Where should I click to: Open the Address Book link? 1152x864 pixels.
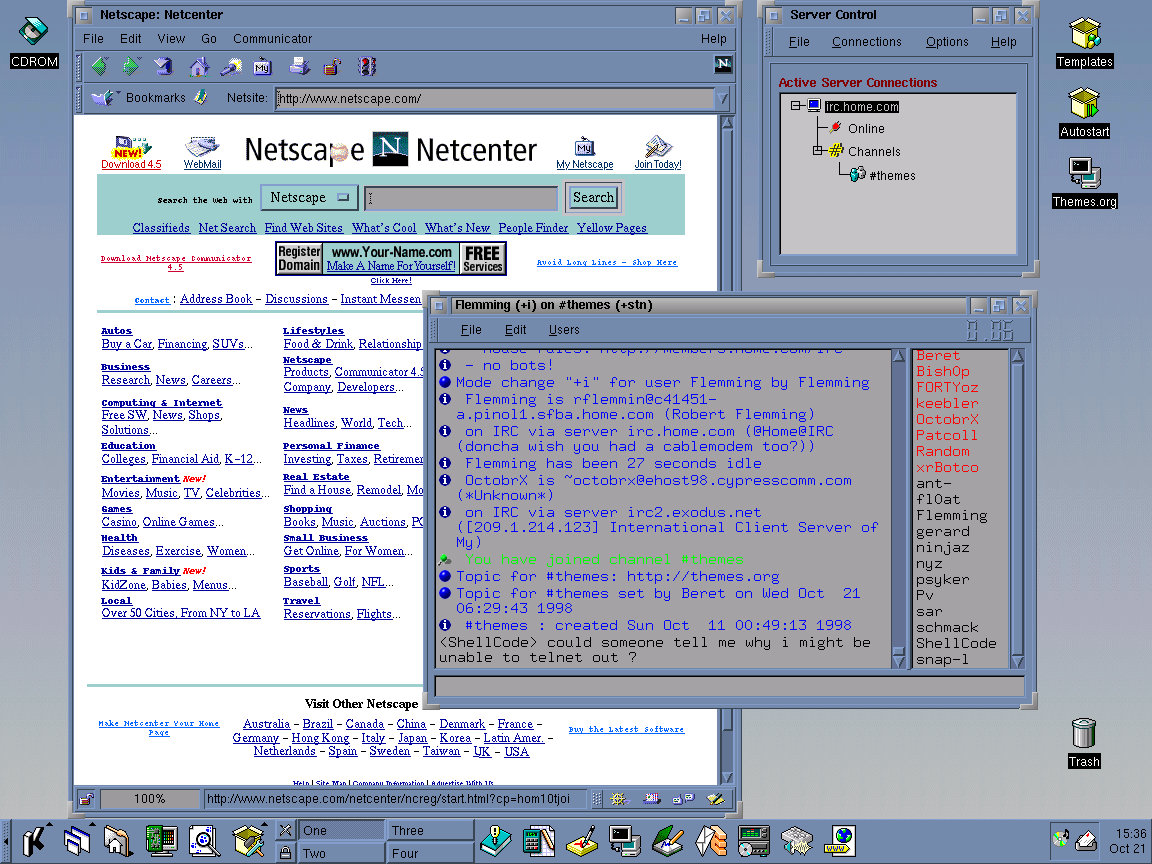point(216,299)
